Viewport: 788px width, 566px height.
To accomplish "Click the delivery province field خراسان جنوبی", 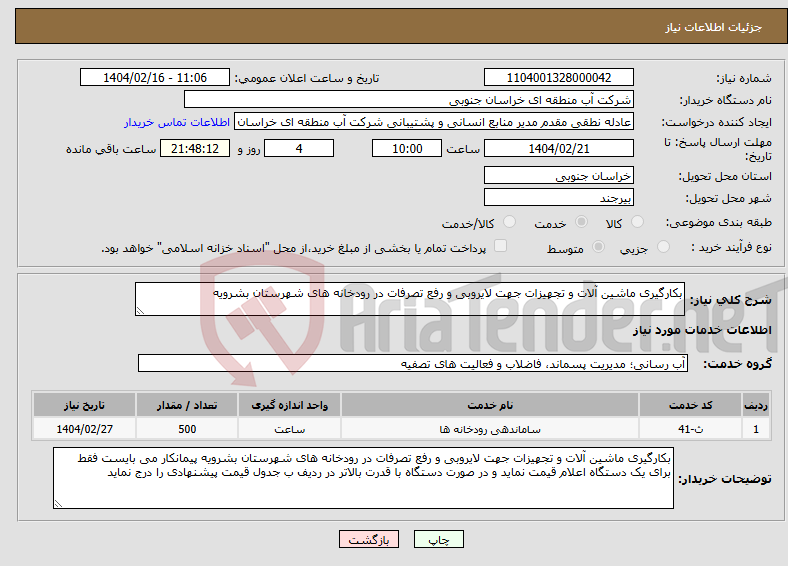I will click(558, 175).
